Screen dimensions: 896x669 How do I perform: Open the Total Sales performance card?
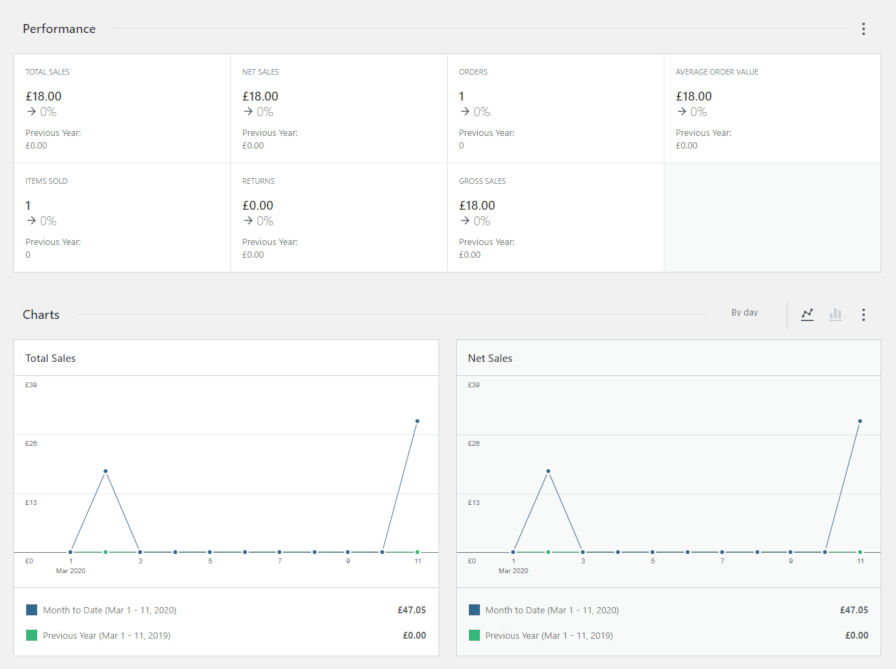[x=122, y=108]
